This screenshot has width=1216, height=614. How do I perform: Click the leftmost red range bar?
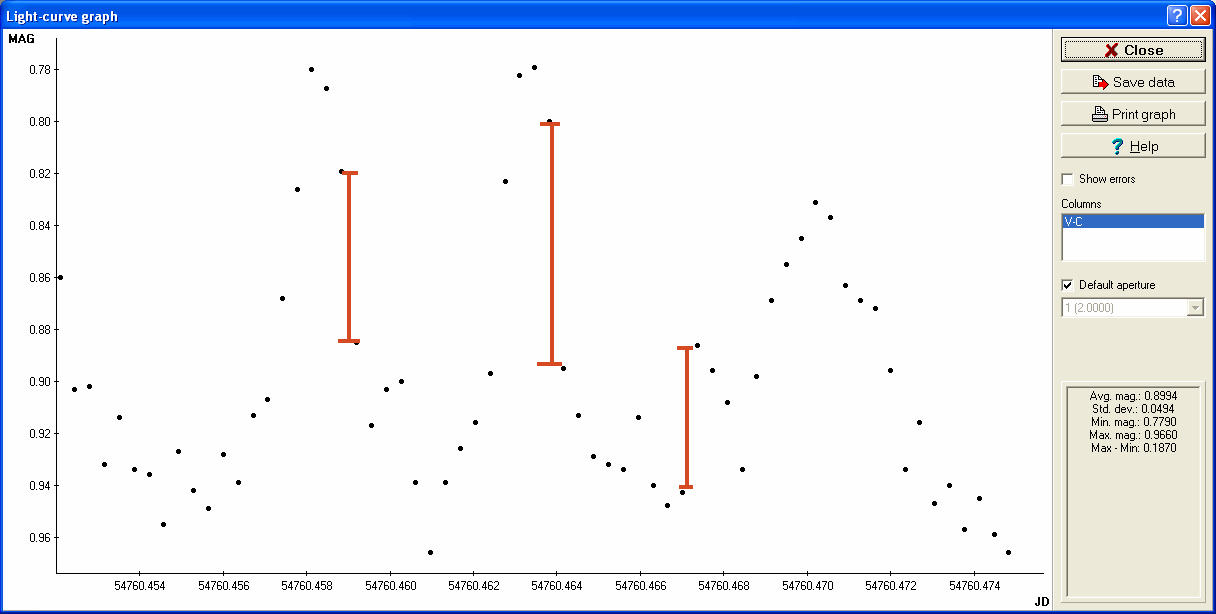(x=348, y=256)
